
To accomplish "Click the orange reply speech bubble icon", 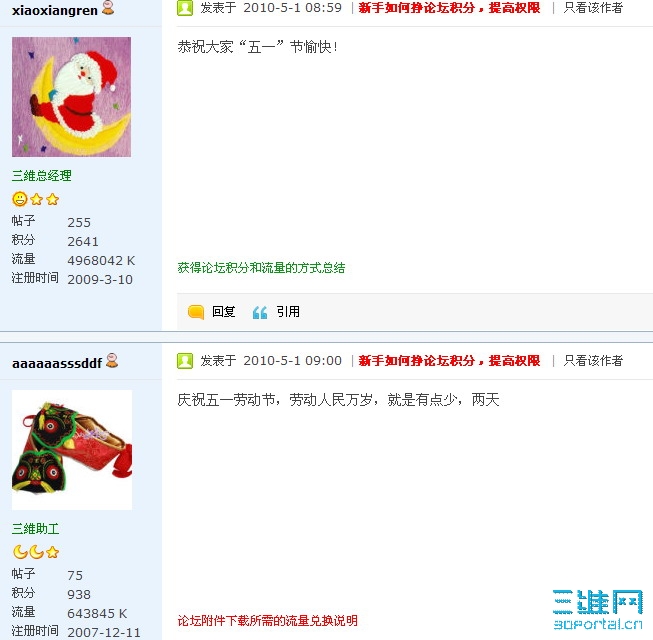I will pos(196,312).
